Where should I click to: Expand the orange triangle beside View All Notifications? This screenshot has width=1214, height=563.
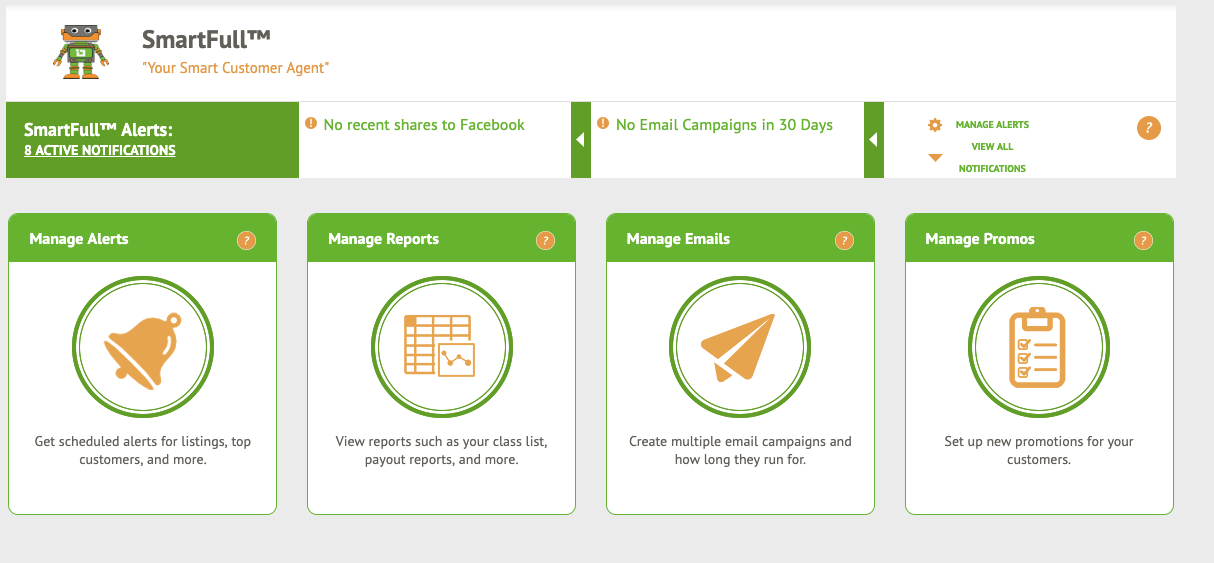(936, 158)
